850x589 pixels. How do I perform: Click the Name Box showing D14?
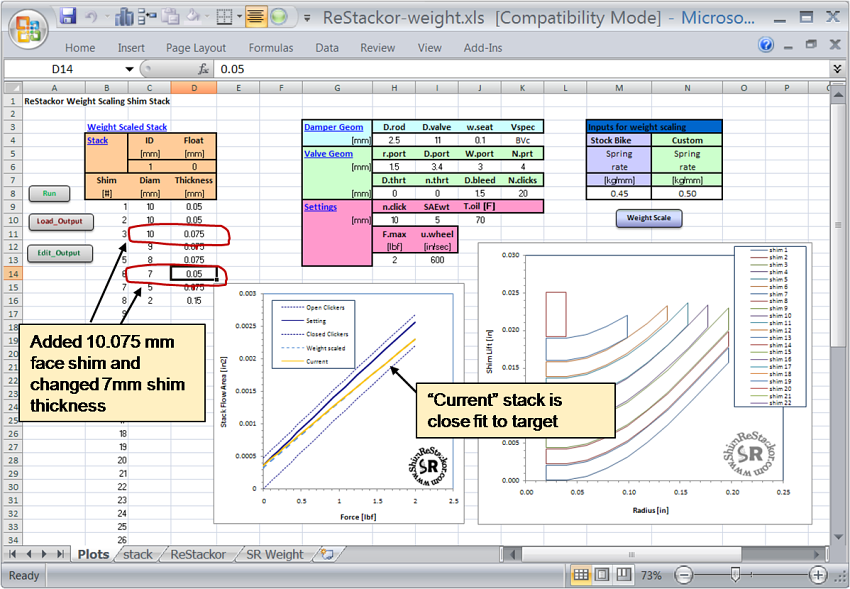click(62, 69)
